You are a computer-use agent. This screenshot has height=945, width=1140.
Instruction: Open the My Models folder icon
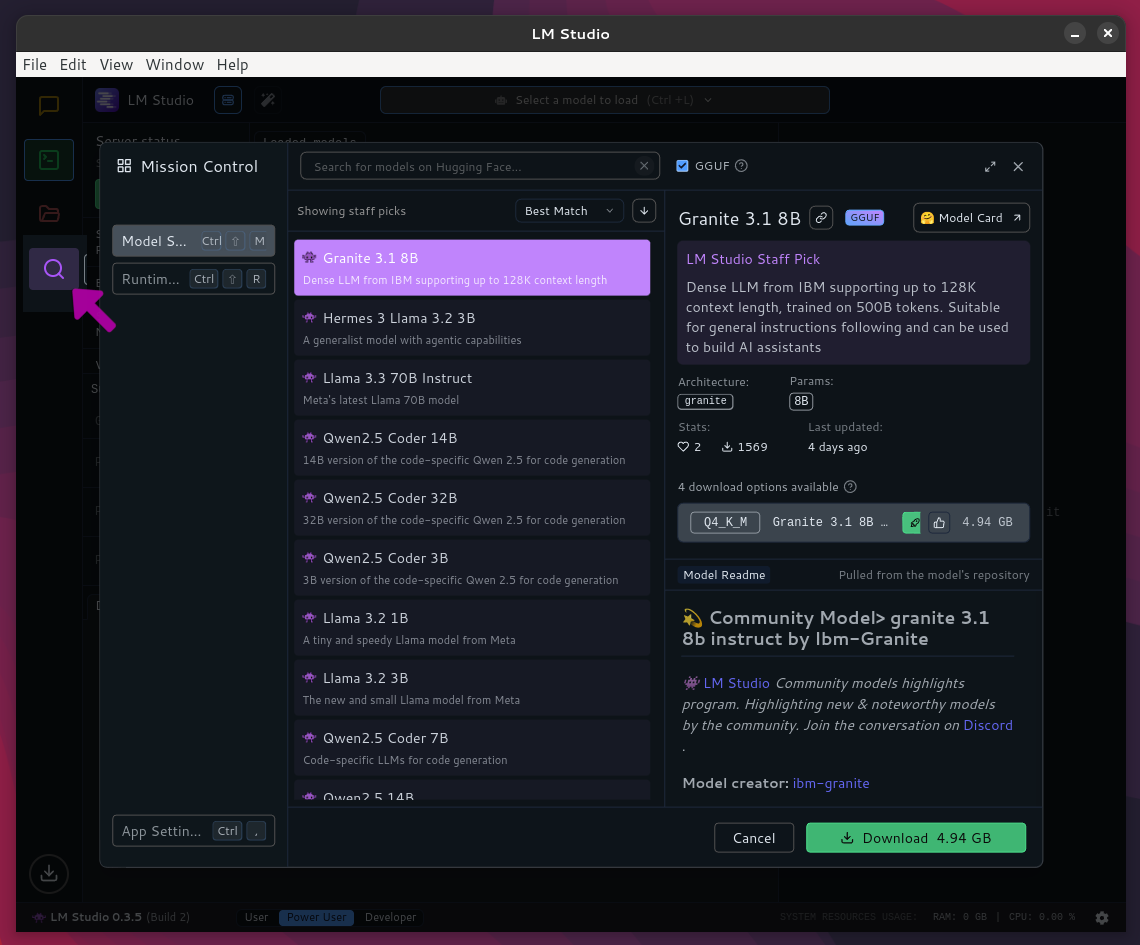49,214
